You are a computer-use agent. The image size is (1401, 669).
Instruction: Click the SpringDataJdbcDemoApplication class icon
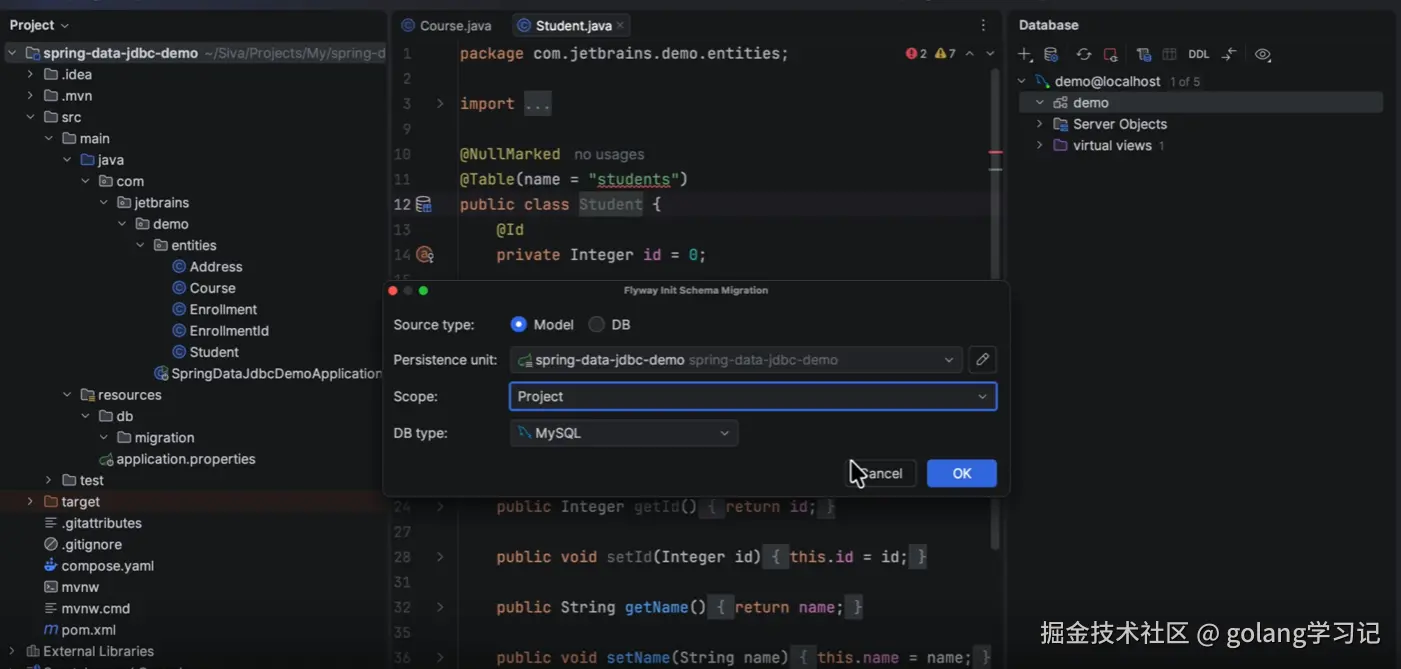(x=161, y=373)
